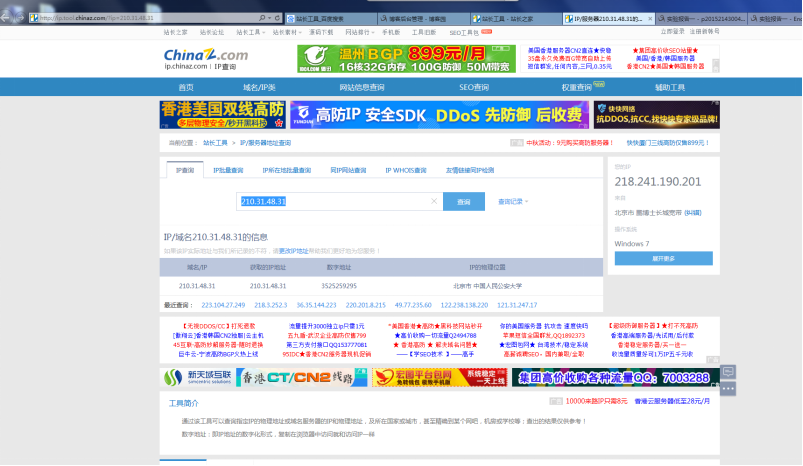Open SEO工具包 link in top bar

click(464, 33)
